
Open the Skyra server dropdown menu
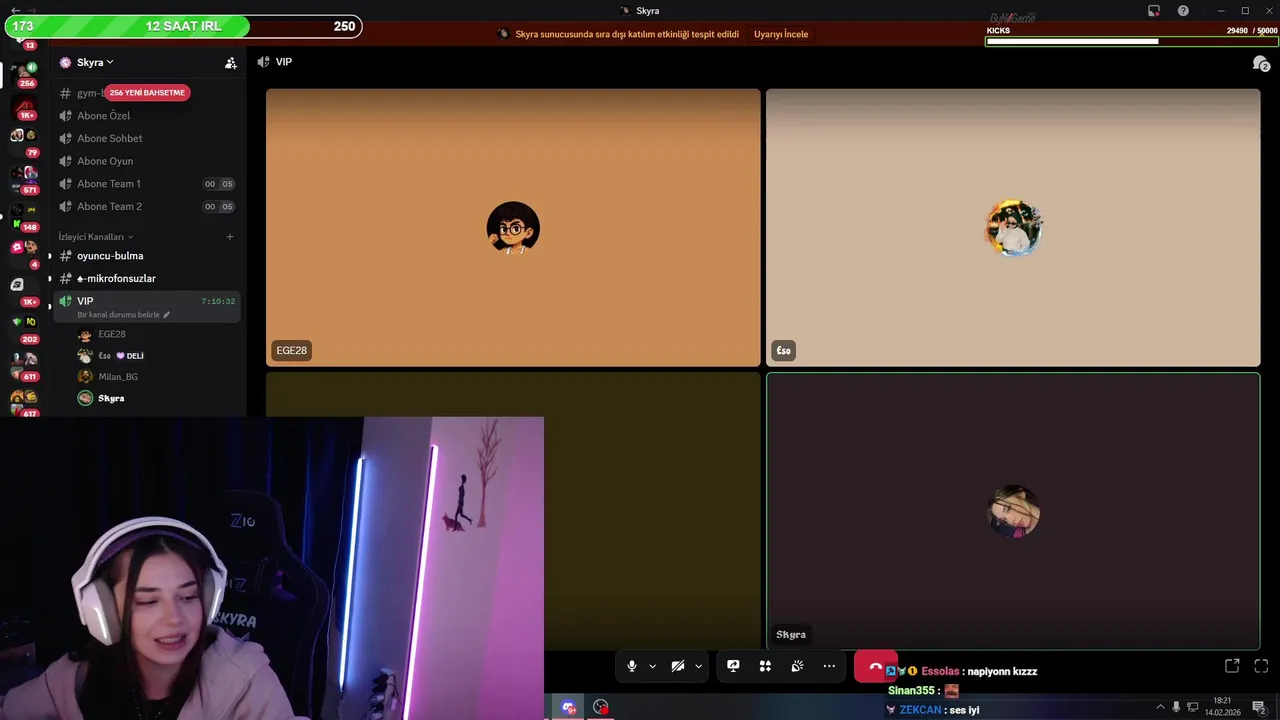point(95,62)
